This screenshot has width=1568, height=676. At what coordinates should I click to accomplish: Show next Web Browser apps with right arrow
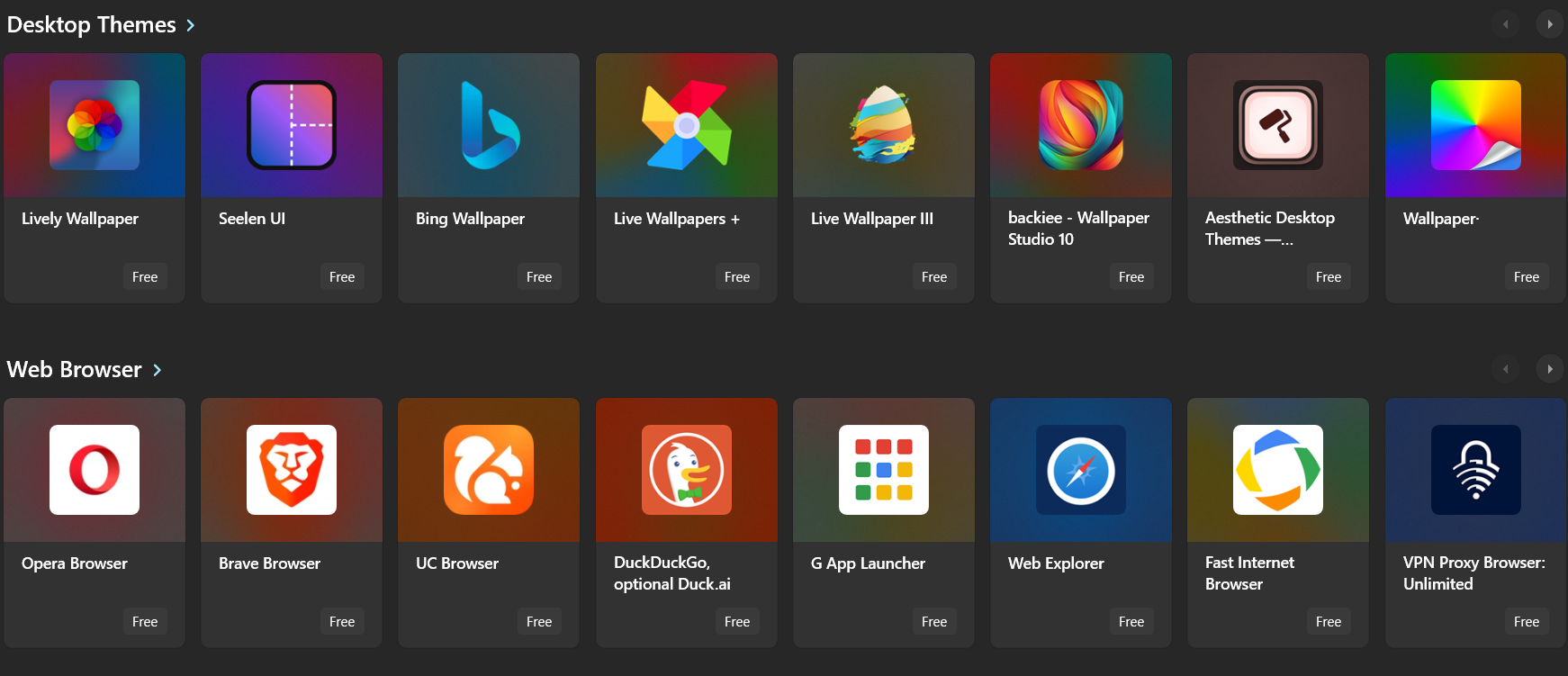[x=1550, y=369]
